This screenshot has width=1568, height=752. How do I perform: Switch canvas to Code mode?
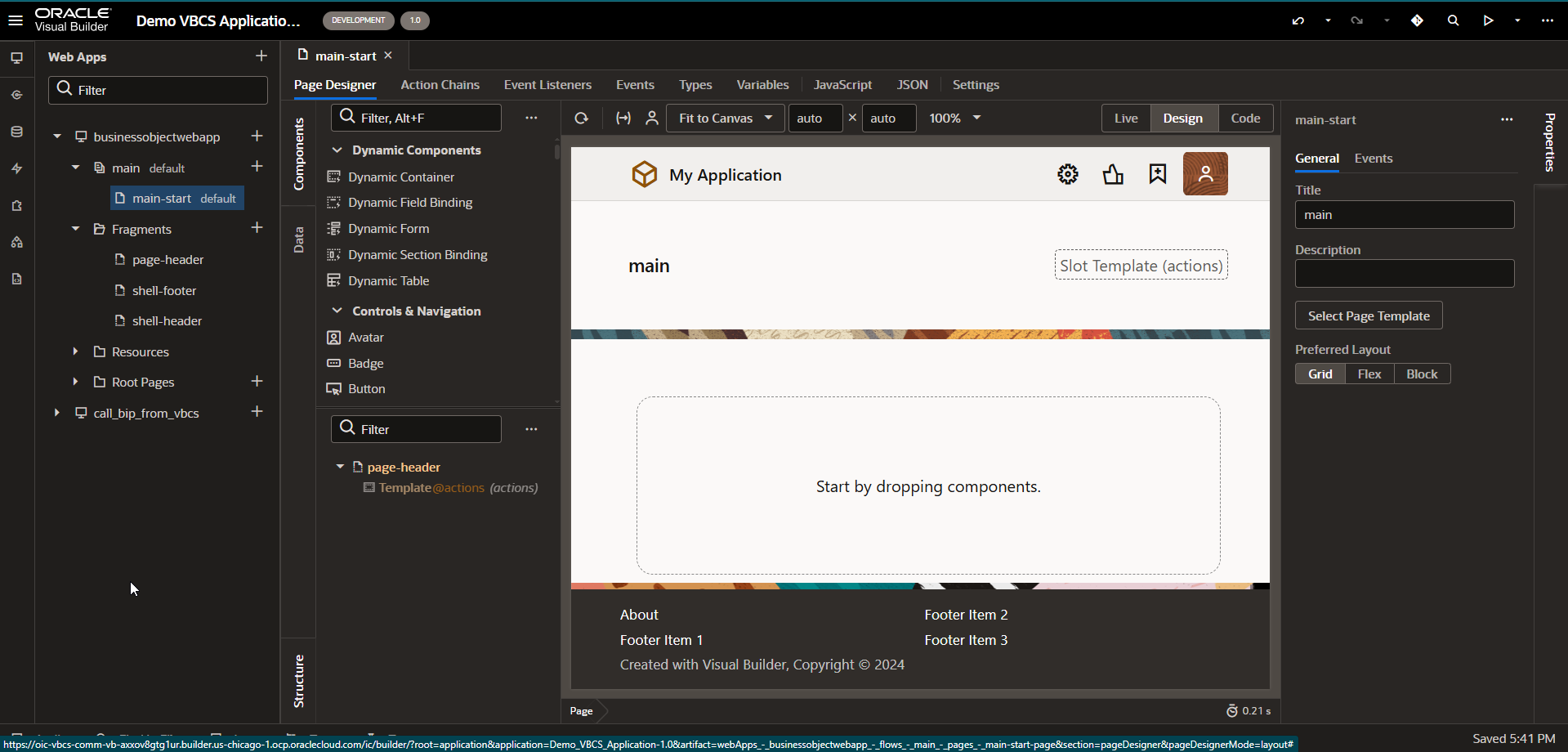tap(1245, 118)
